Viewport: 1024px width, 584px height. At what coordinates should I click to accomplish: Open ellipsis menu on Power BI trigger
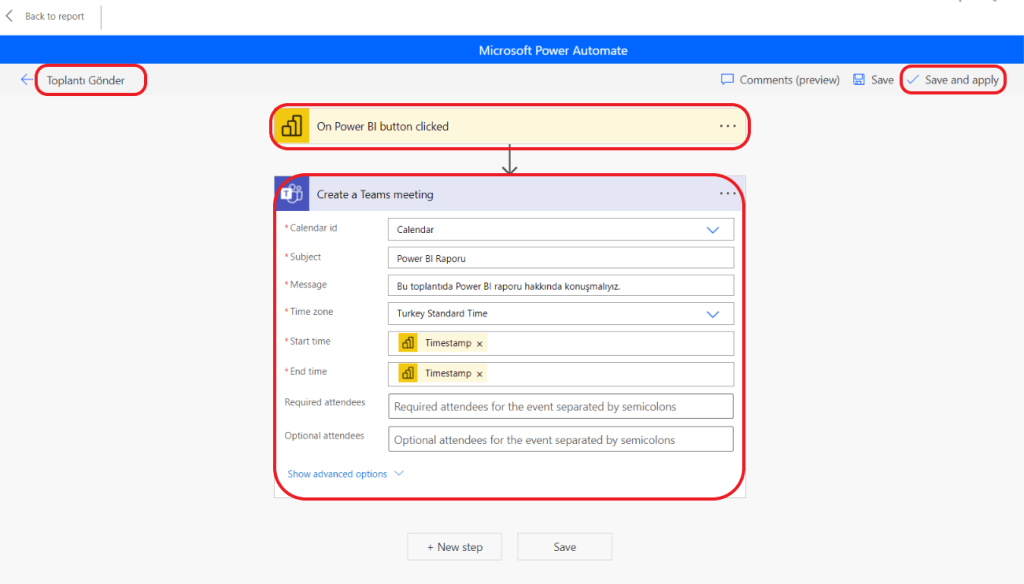point(727,127)
